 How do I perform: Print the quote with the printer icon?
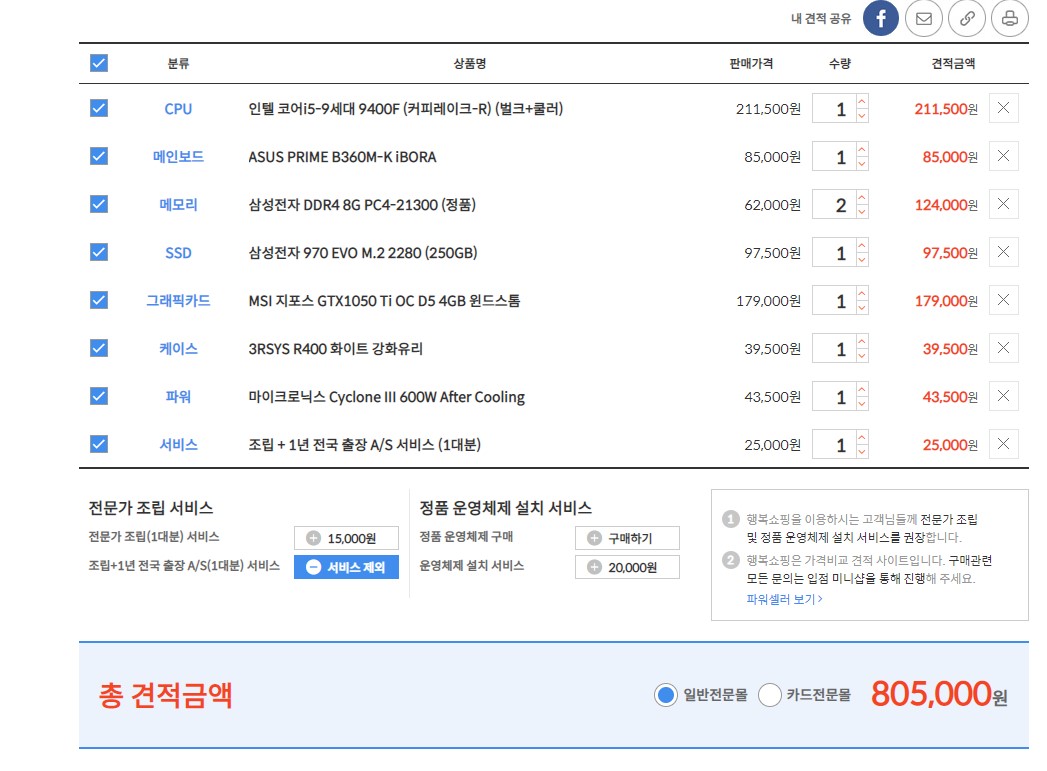(x=1010, y=18)
